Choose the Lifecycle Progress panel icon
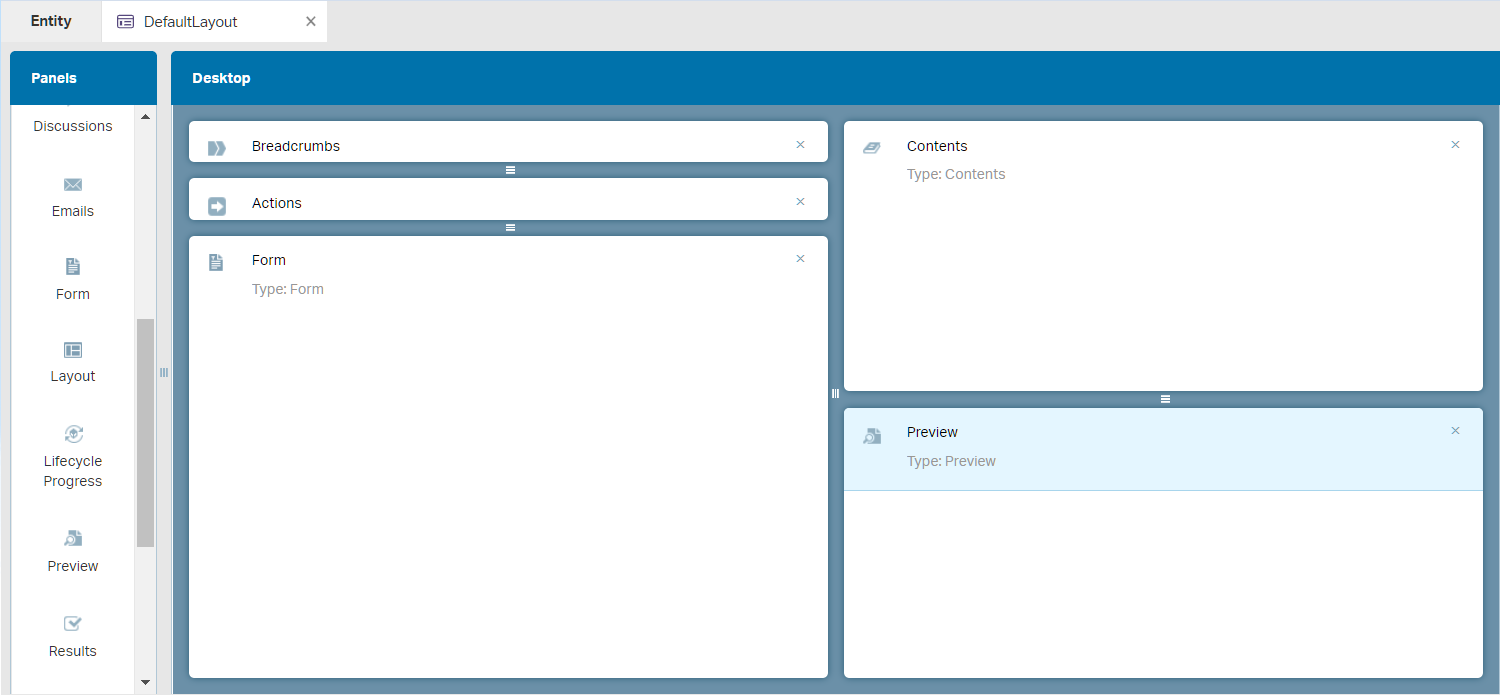 (73, 434)
